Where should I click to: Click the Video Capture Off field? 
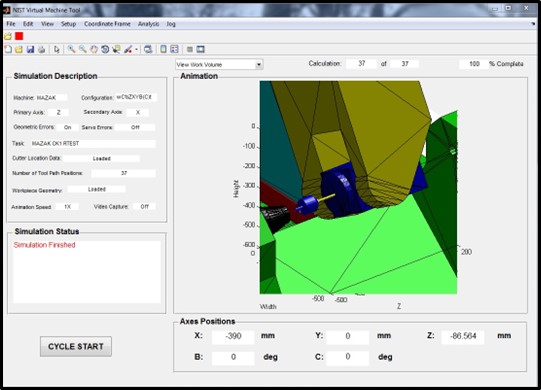pos(144,206)
